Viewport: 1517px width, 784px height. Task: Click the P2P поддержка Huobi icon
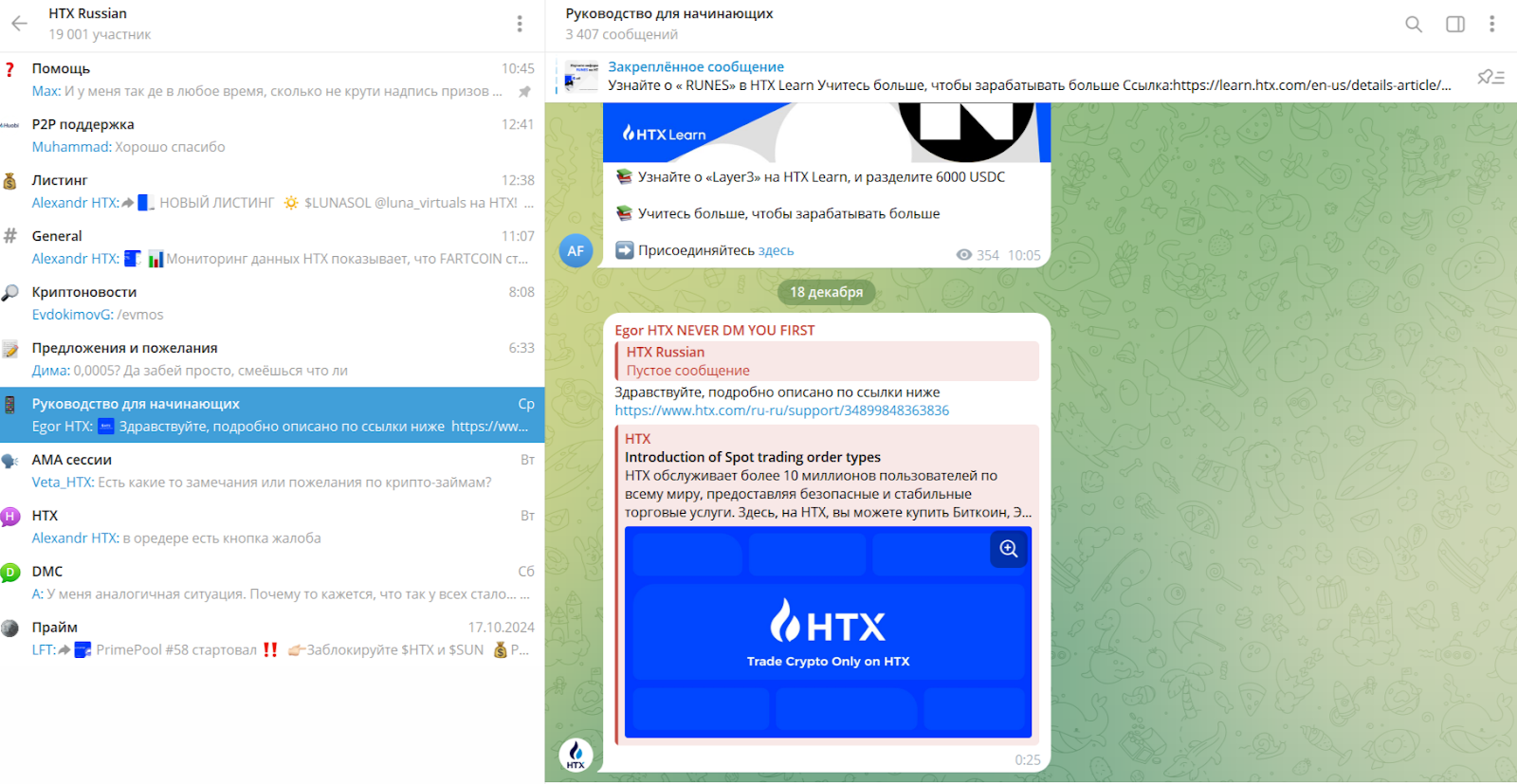click(9, 125)
